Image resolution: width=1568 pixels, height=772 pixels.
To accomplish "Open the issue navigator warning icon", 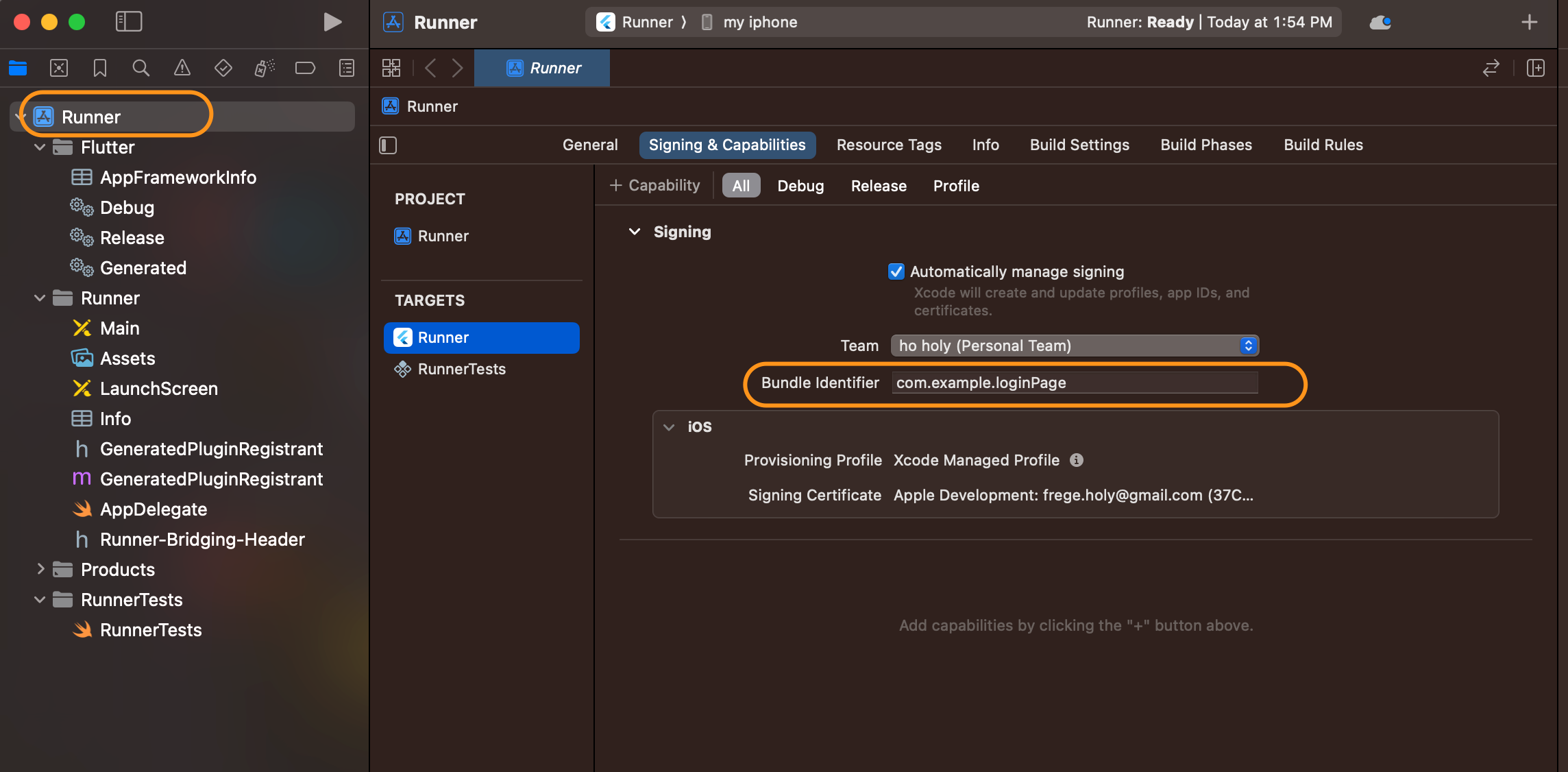I will [x=182, y=68].
